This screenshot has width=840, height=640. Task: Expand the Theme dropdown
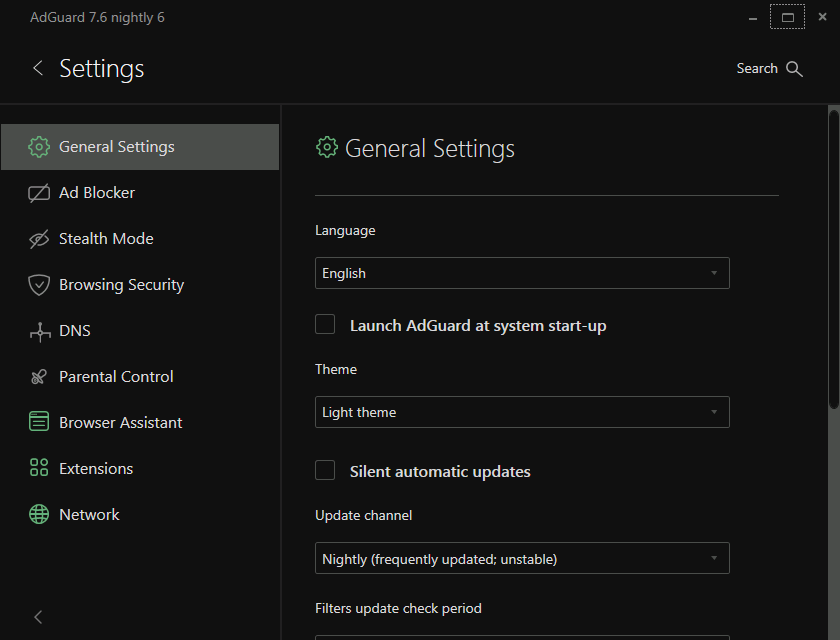[522, 412]
